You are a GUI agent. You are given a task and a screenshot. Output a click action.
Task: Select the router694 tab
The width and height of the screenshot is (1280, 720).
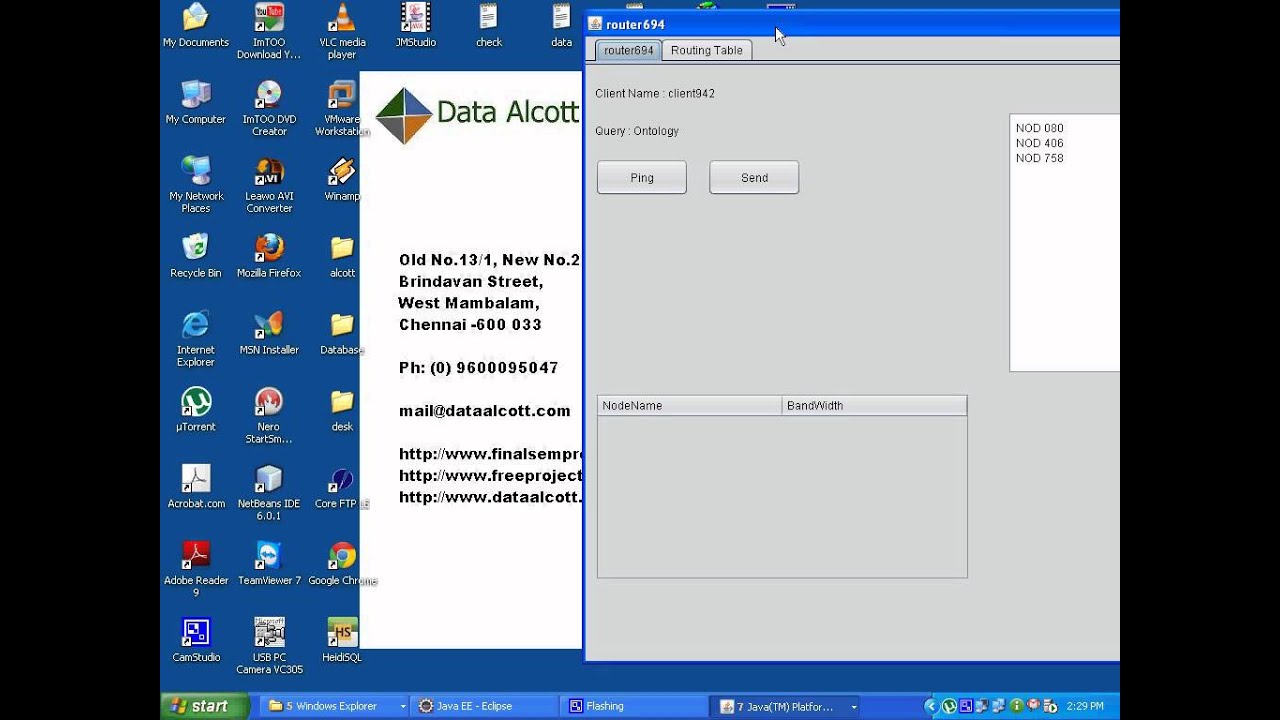pos(628,50)
